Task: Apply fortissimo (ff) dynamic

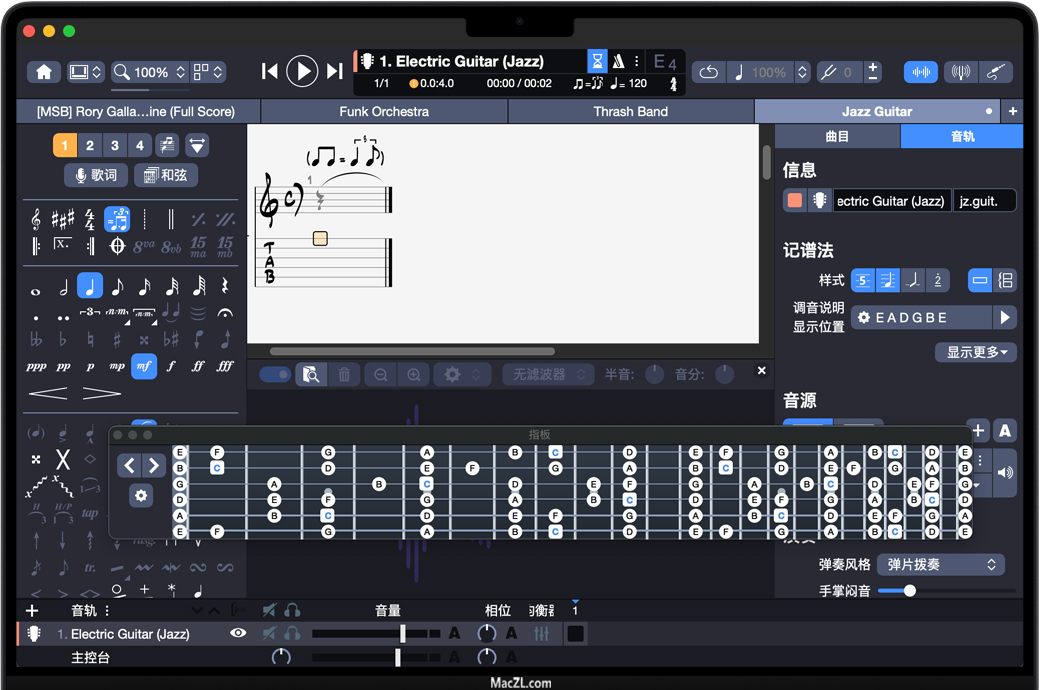Action: [198, 366]
